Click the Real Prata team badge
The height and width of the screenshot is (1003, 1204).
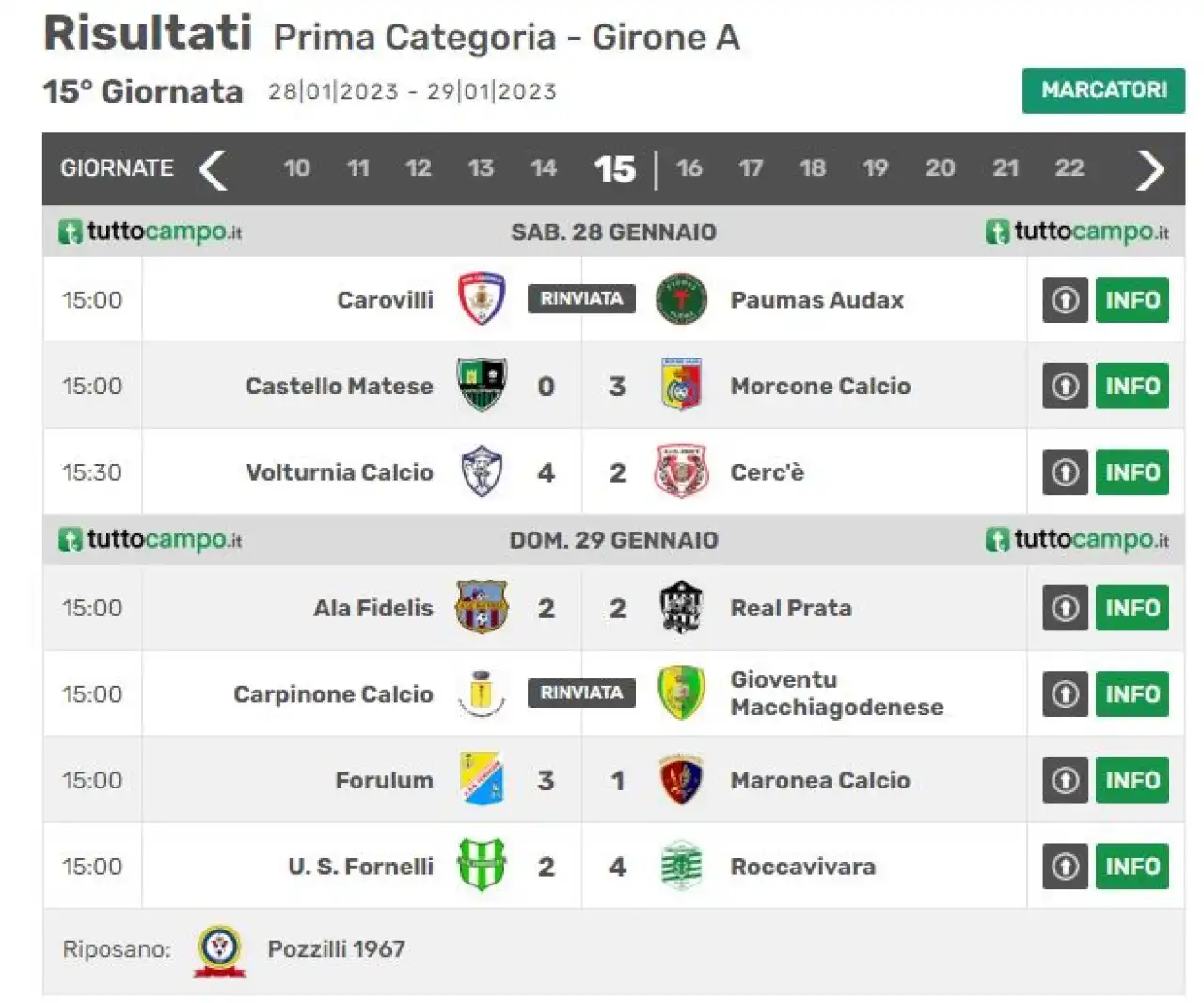click(681, 608)
